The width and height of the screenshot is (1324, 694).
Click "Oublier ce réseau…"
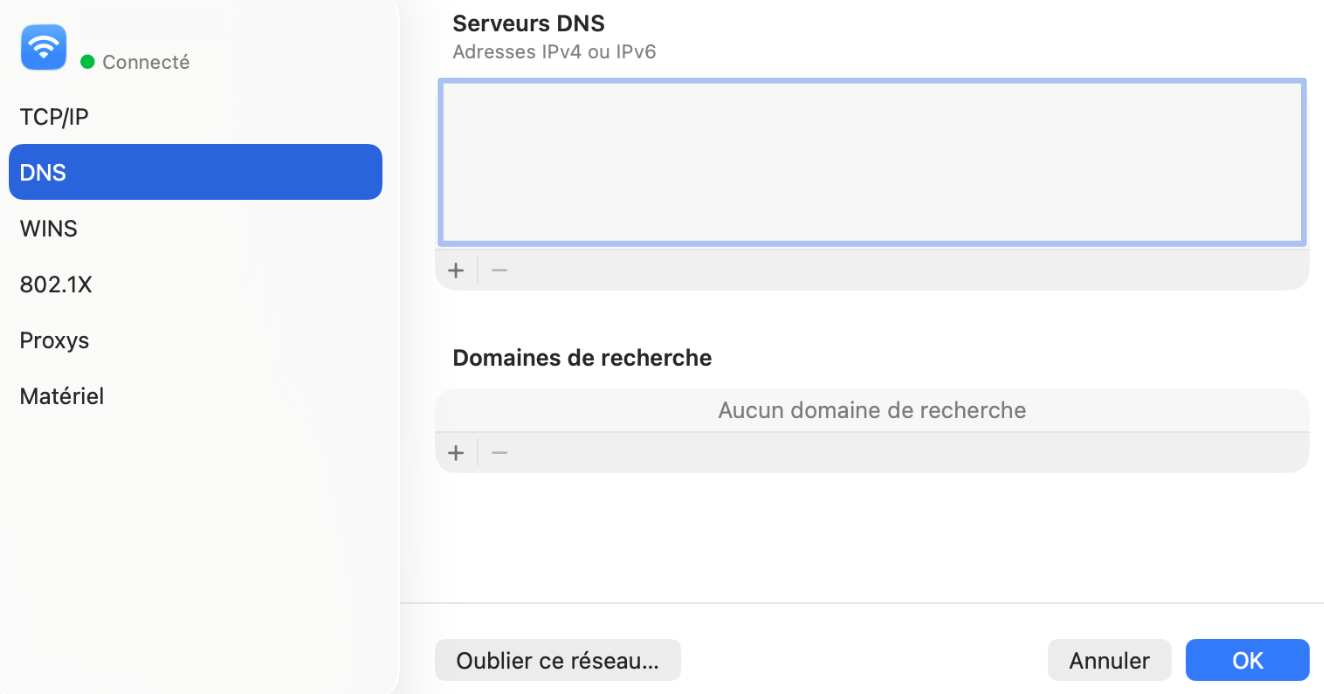[557, 660]
